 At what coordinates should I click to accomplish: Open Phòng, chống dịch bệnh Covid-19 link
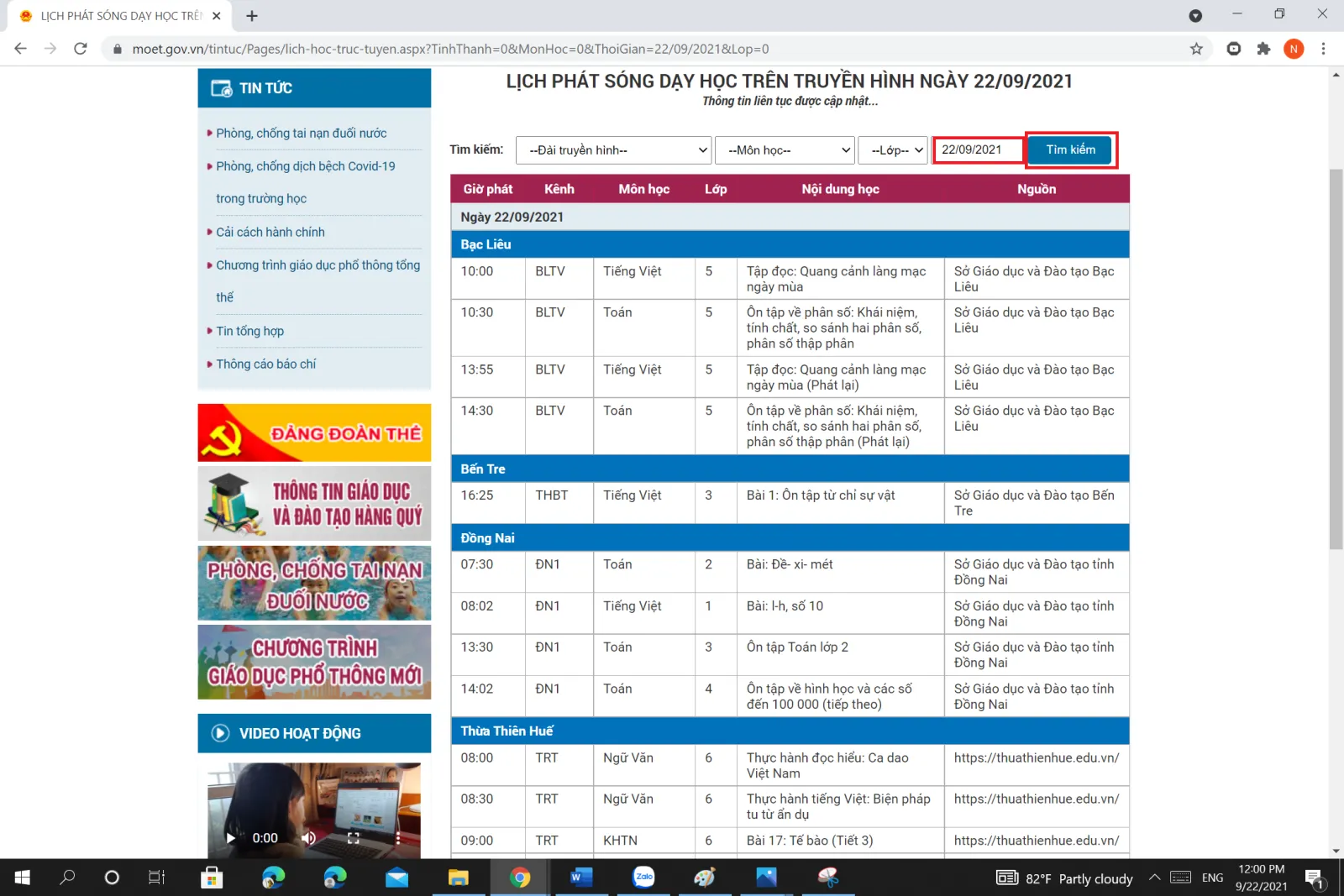pos(305,182)
